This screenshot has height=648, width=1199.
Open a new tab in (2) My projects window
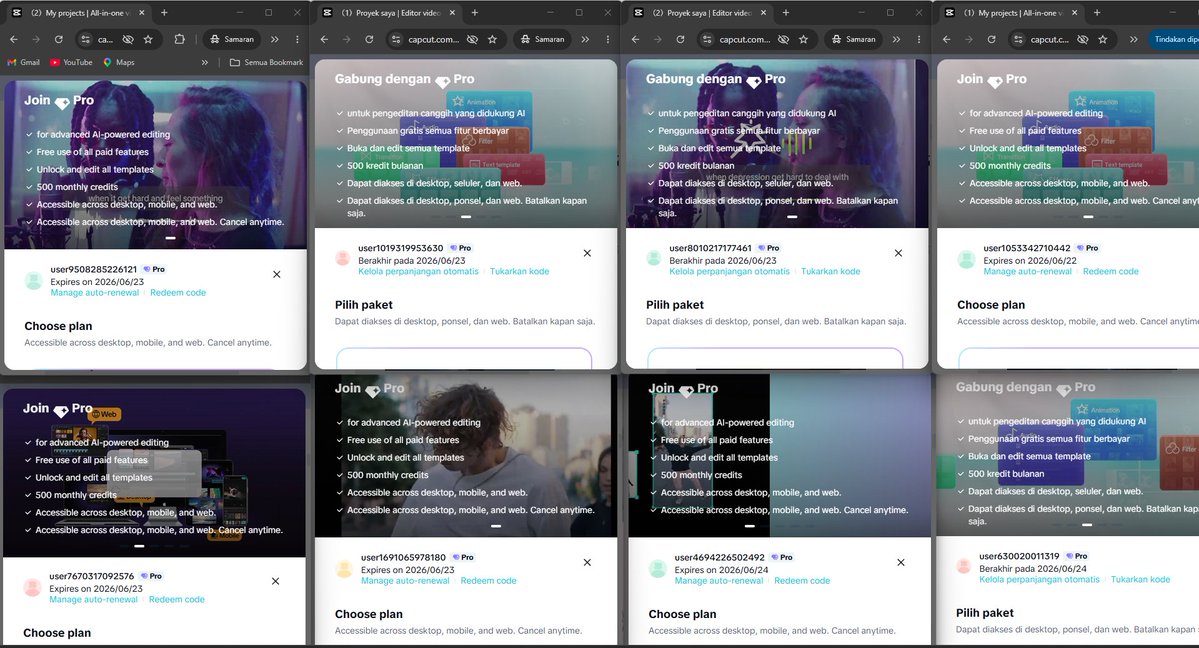point(164,12)
